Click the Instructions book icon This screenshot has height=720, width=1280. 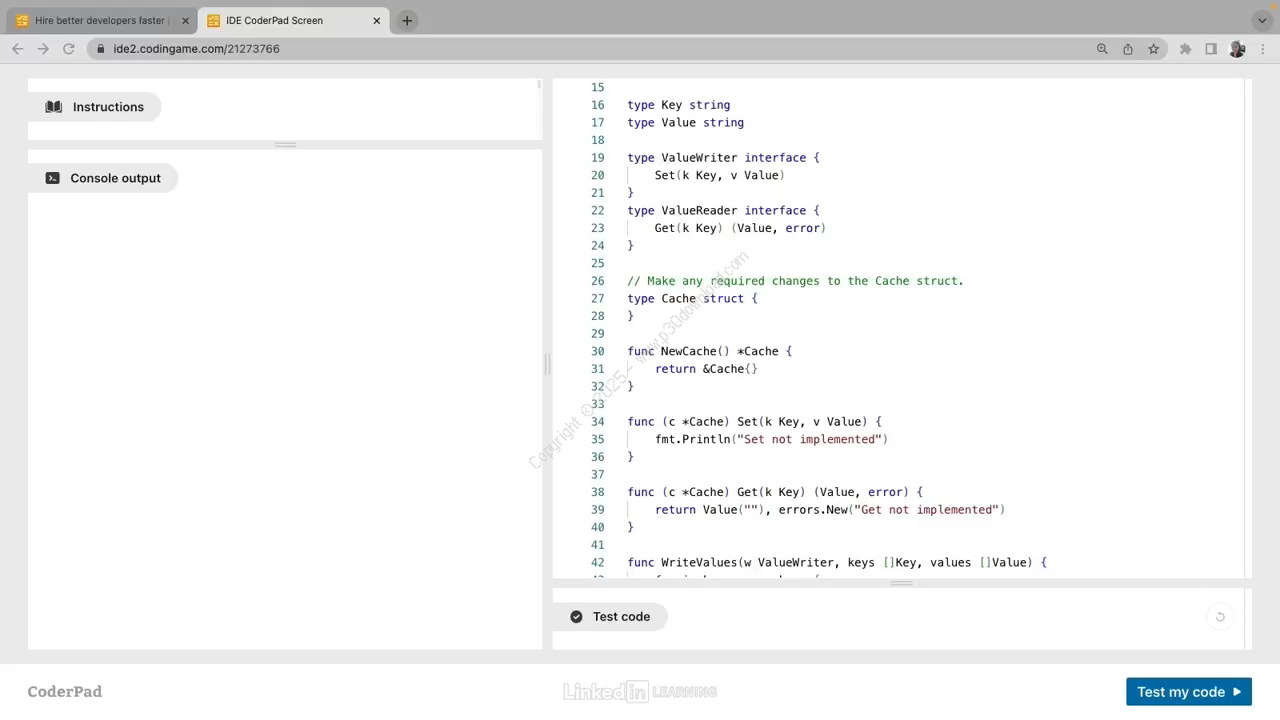tap(54, 107)
